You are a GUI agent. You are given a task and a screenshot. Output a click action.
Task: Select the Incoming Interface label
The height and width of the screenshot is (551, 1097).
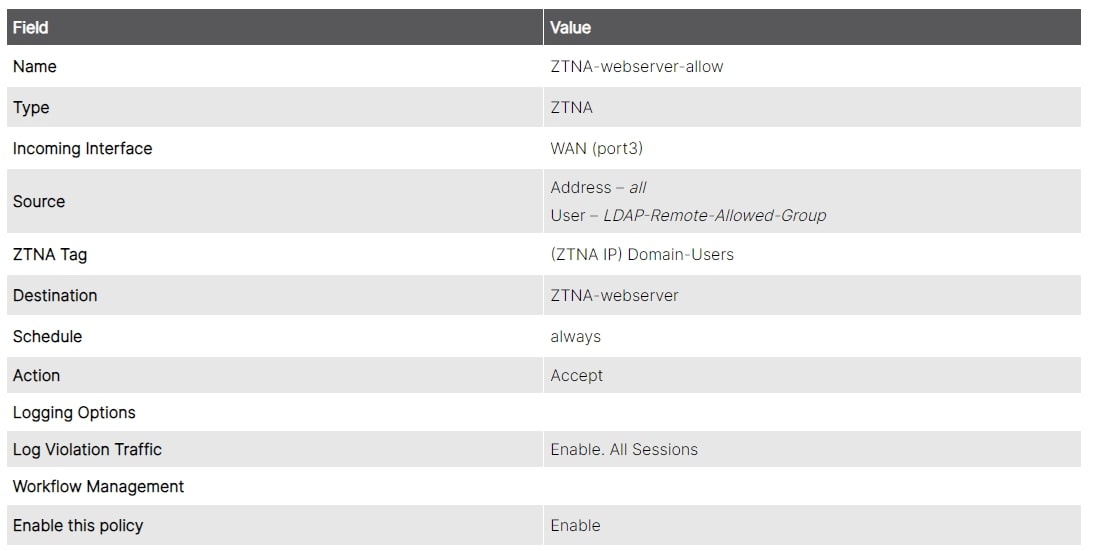point(82,149)
